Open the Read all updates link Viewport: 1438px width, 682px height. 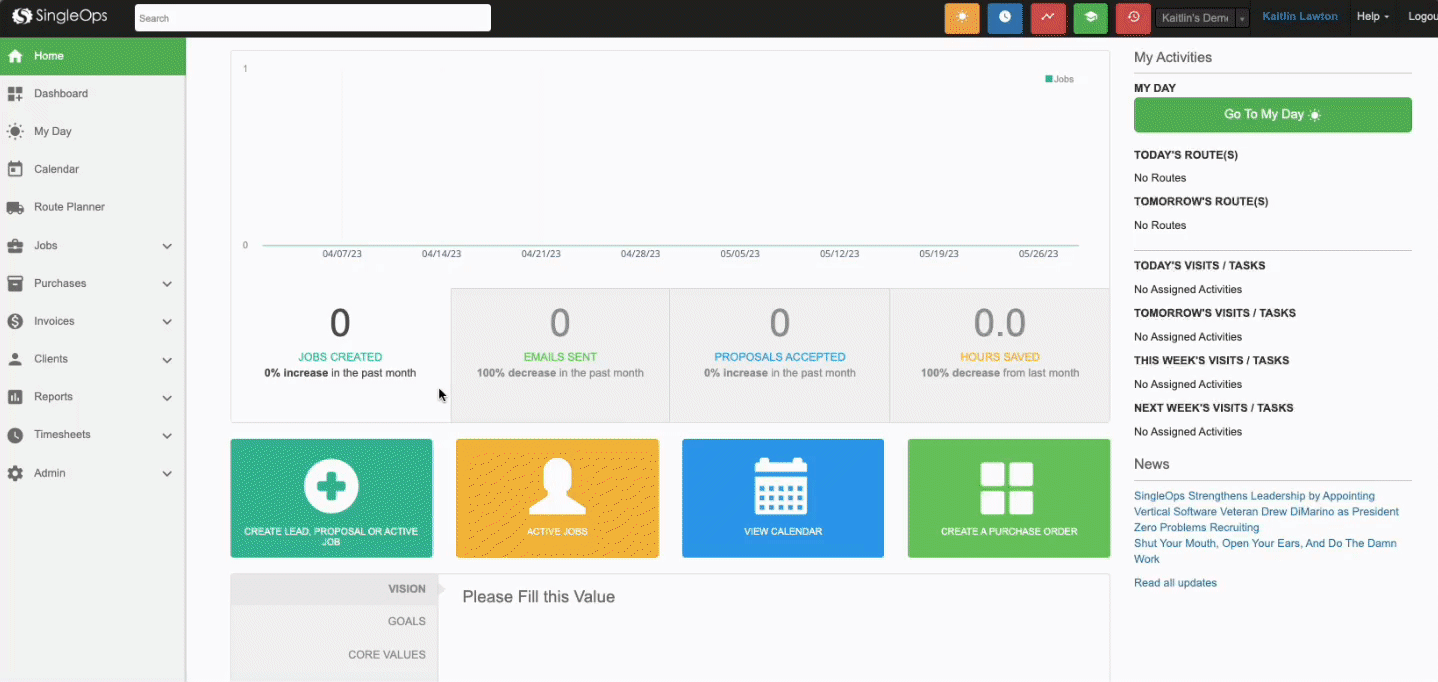tap(1175, 583)
